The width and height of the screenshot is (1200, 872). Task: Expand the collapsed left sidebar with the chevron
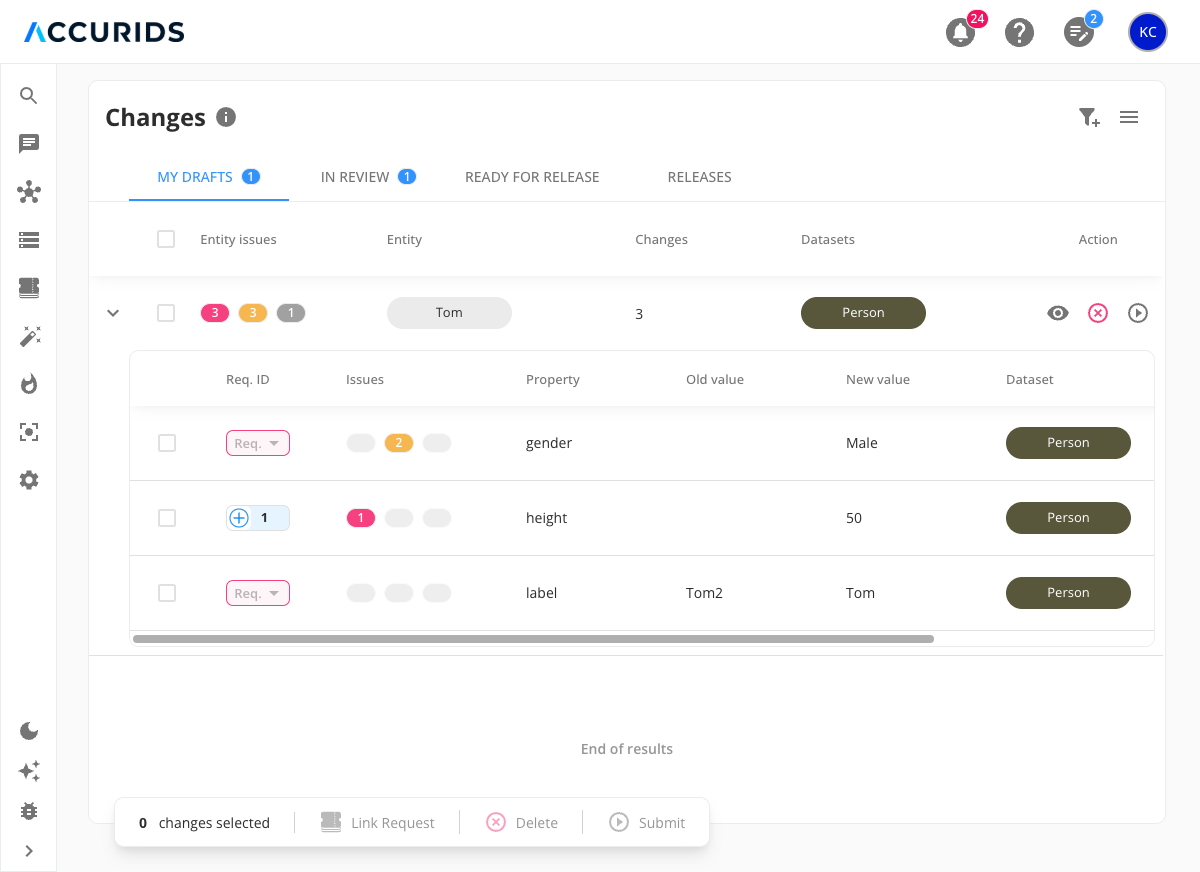pos(29,851)
